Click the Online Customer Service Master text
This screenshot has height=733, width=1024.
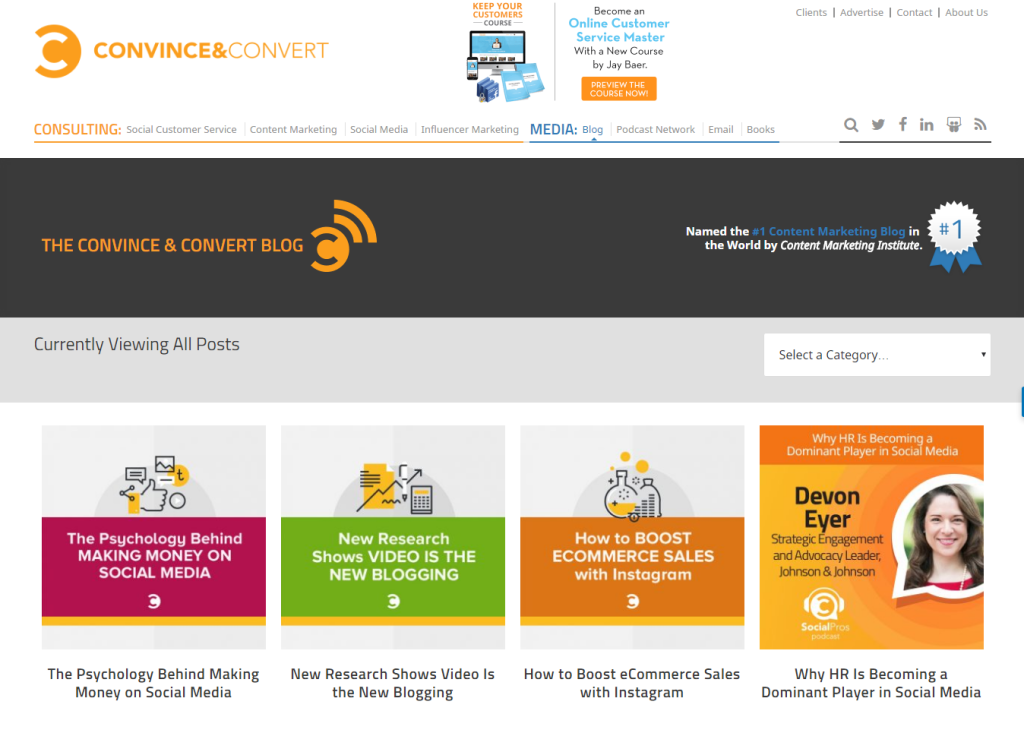click(x=619, y=30)
